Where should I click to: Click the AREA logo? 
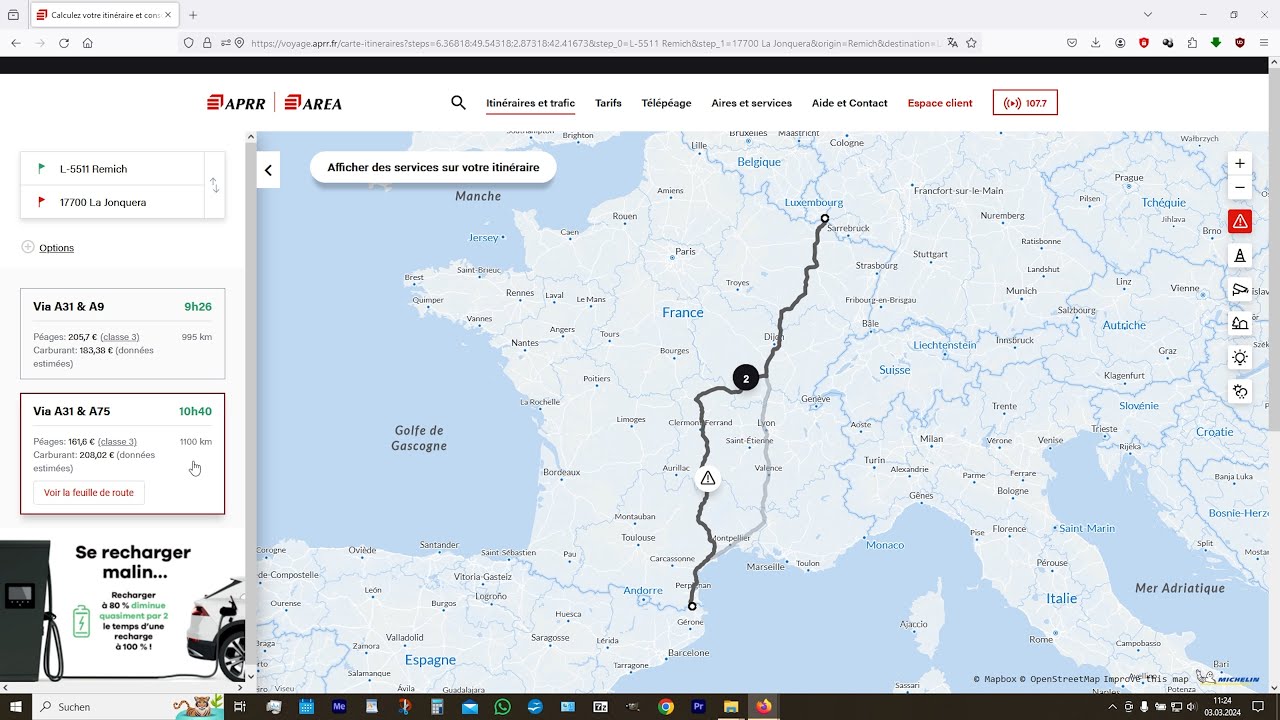pyautogui.click(x=313, y=103)
